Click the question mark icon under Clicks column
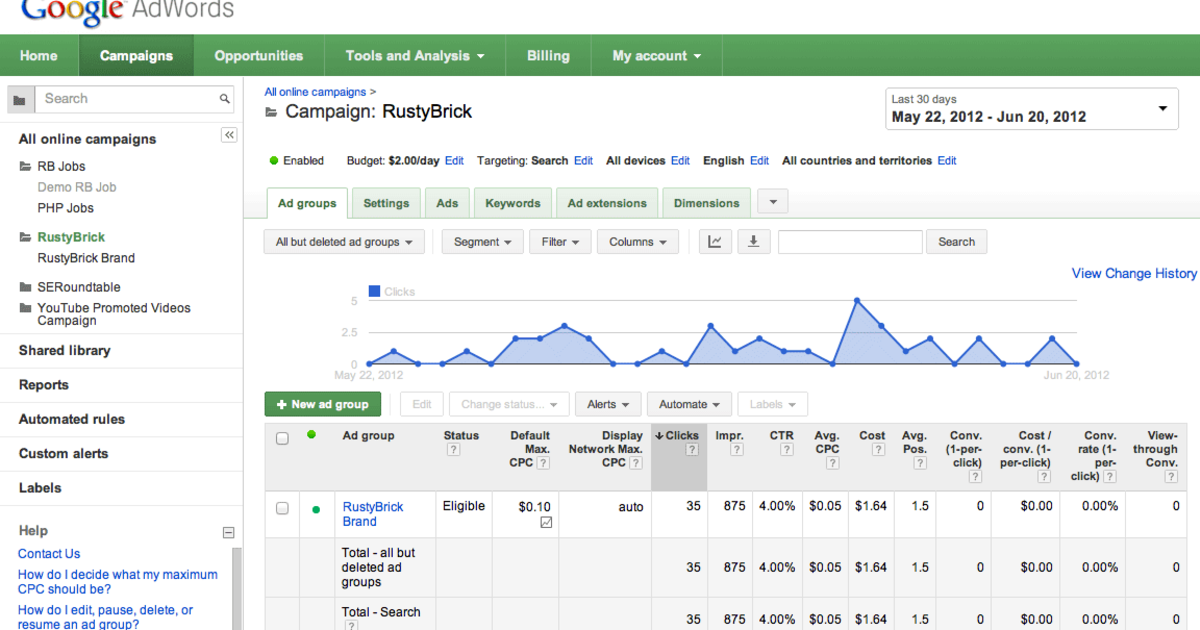This screenshot has width=1200, height=630. pos(692,451)
